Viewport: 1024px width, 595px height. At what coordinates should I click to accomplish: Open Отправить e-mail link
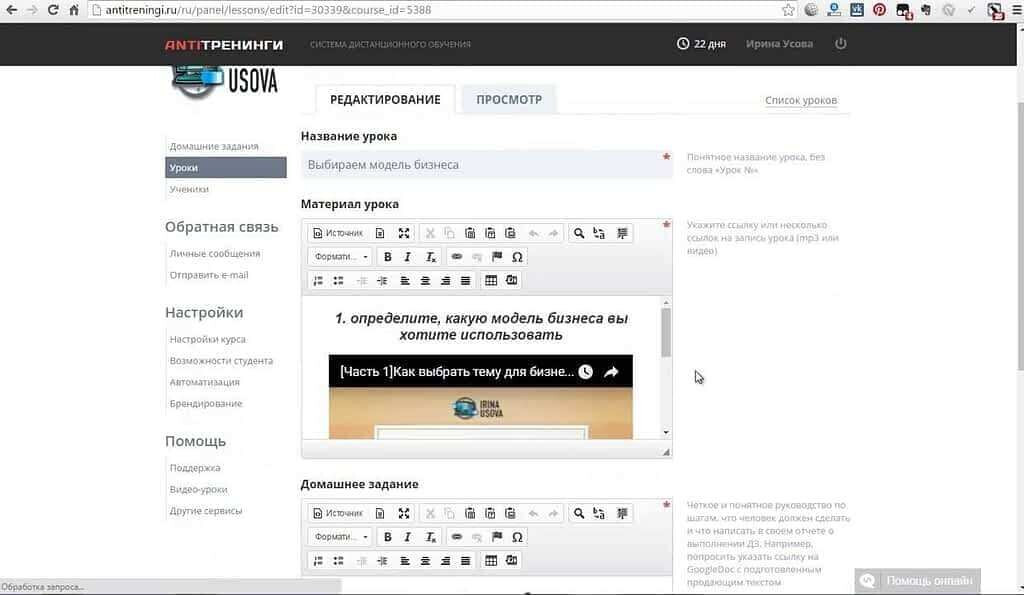click(209, 275)
